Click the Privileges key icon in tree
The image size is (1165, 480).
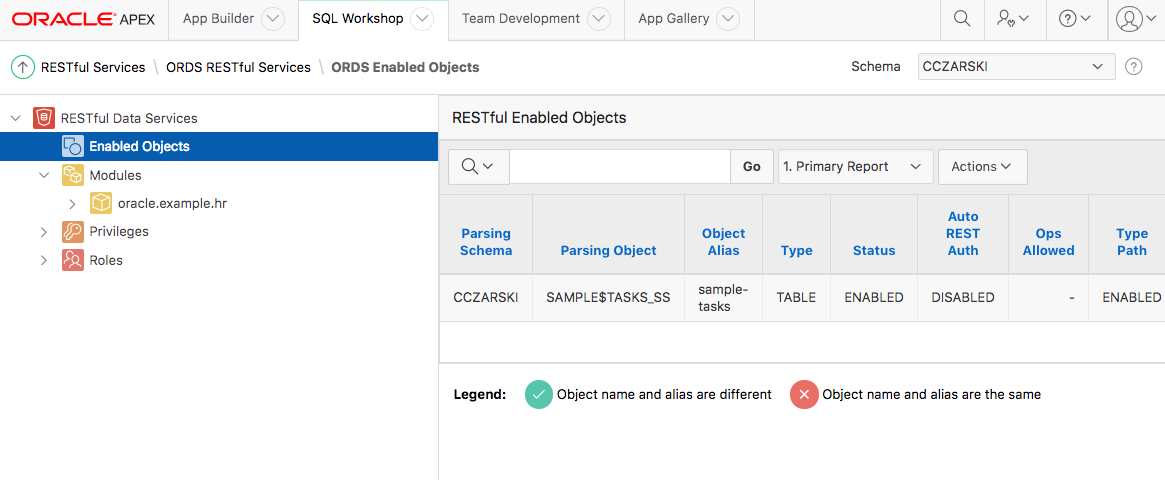[x=72, y=232]
